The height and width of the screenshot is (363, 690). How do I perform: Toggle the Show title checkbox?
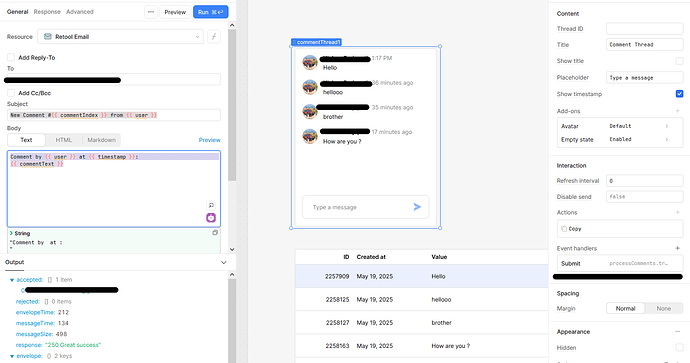[679, 61]
